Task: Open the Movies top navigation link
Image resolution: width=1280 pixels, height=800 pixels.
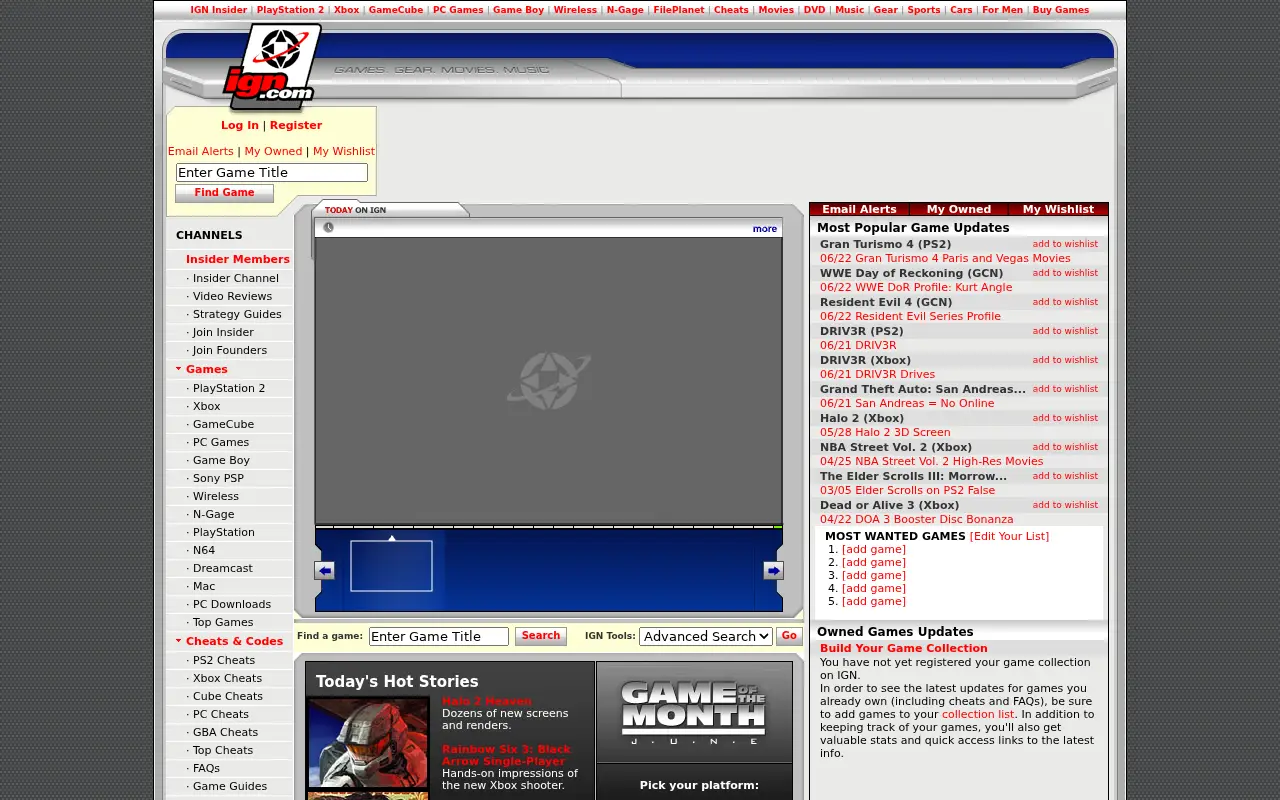Action: point(776,10)
